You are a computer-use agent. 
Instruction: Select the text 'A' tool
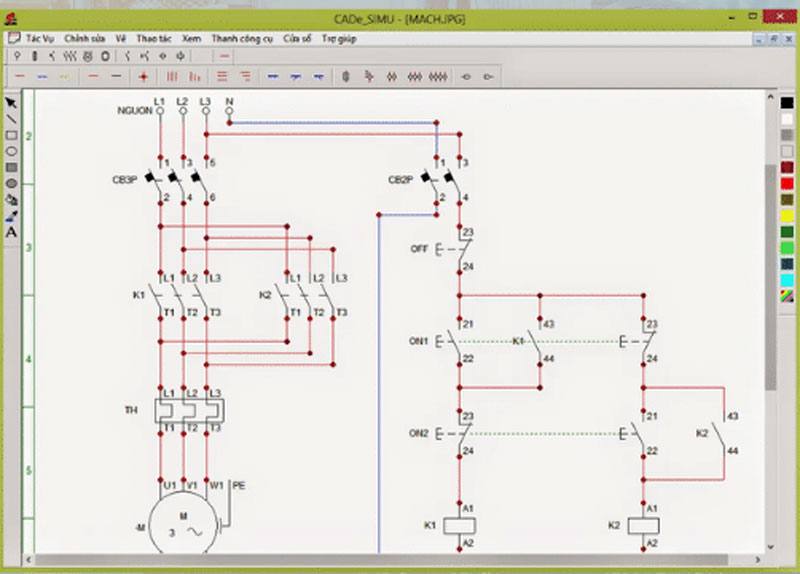point(11,232)
